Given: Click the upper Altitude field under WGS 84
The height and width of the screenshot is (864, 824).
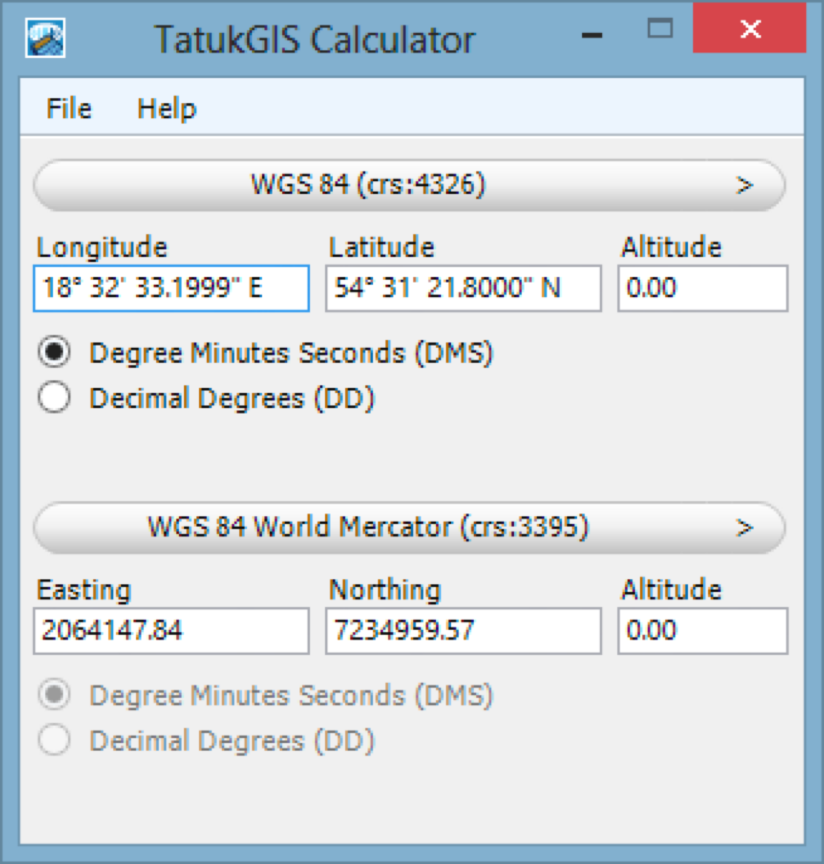Looking at the screenshot, I should click(x=703, y=288).
